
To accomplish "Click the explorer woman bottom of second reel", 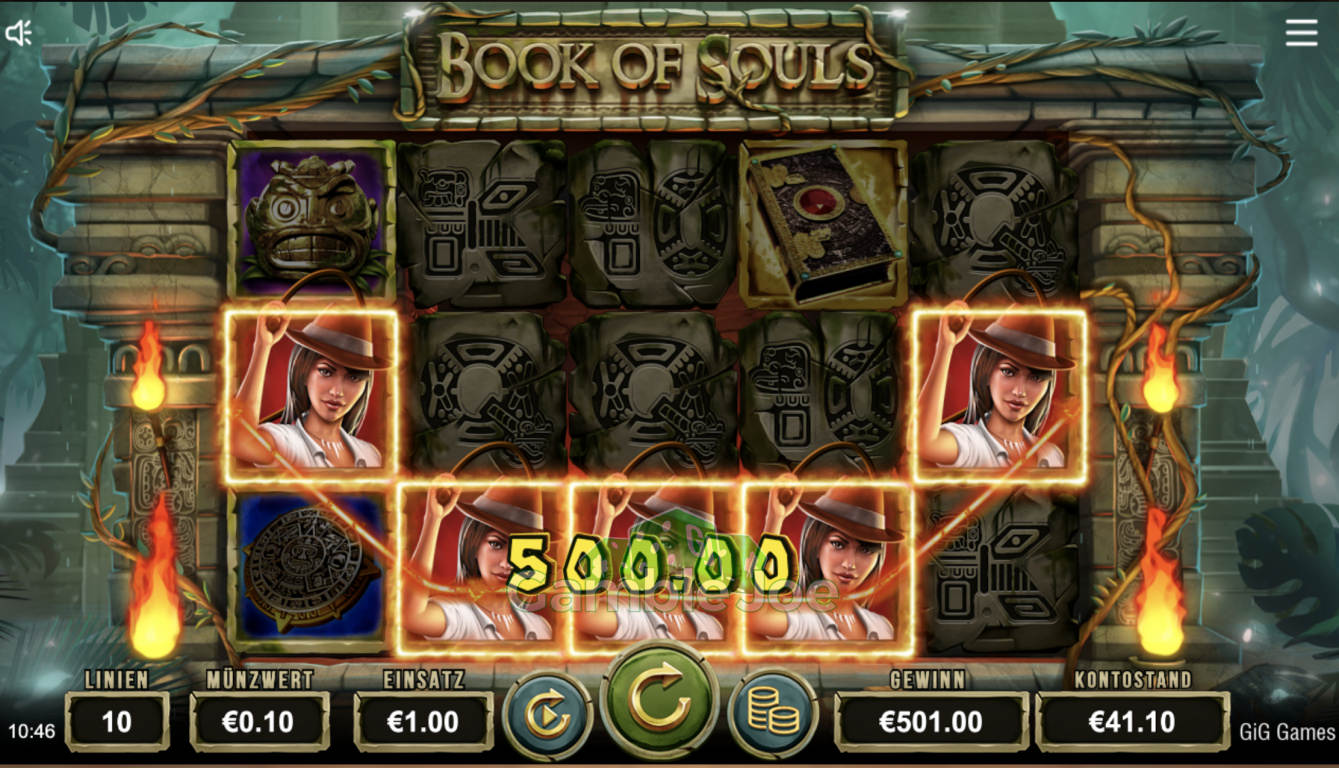I will pos(483,565).
